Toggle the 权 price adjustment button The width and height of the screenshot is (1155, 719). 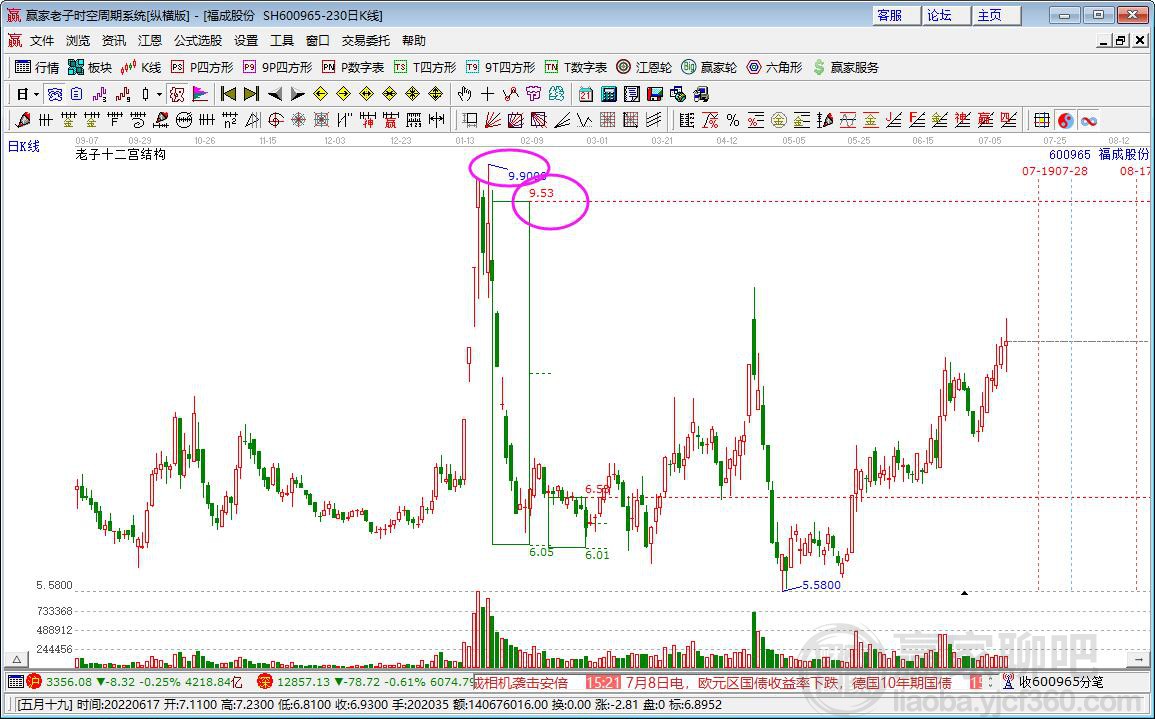point(177,94)
